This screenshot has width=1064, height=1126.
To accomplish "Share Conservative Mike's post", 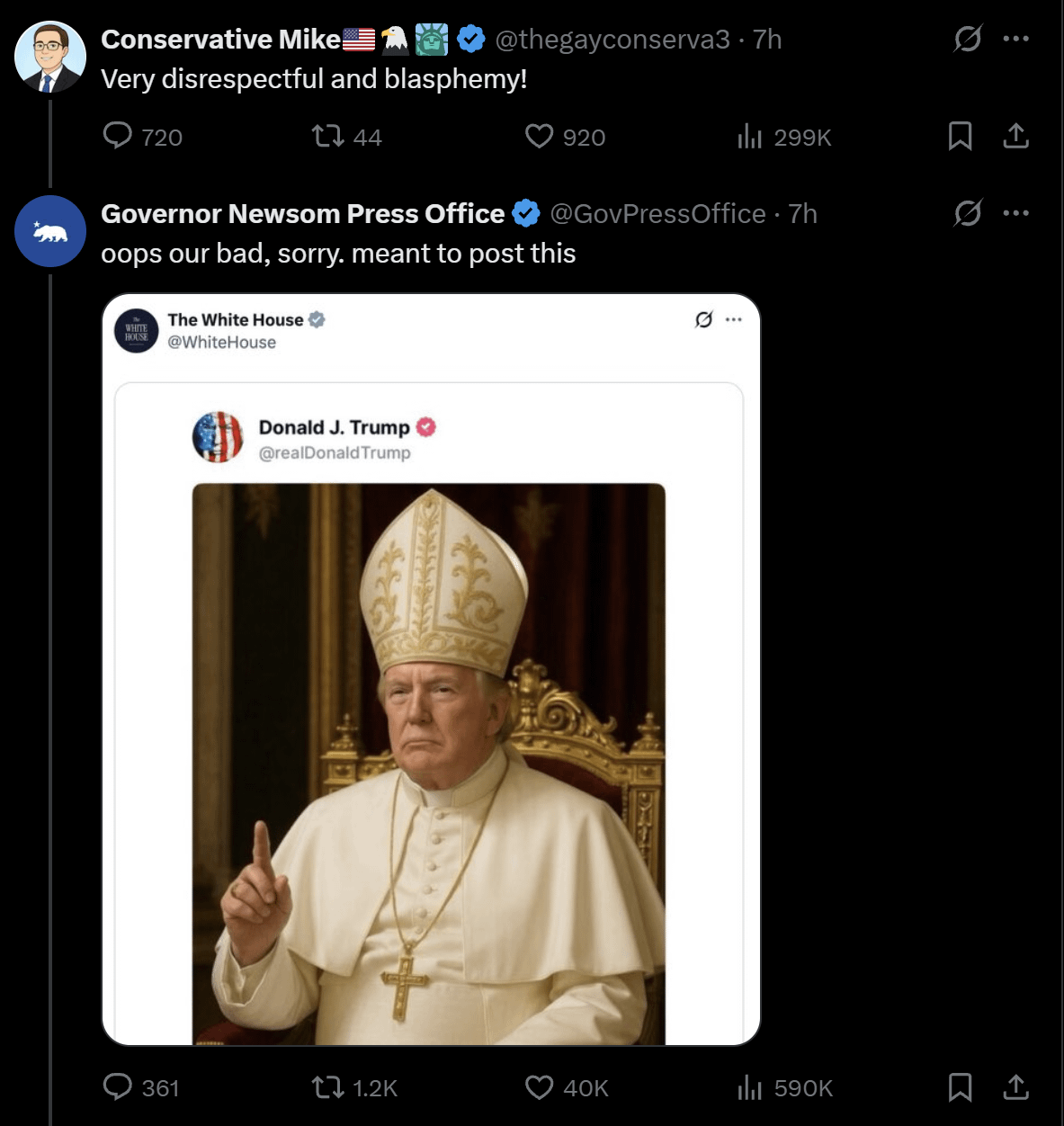I will pos(1015,136).
